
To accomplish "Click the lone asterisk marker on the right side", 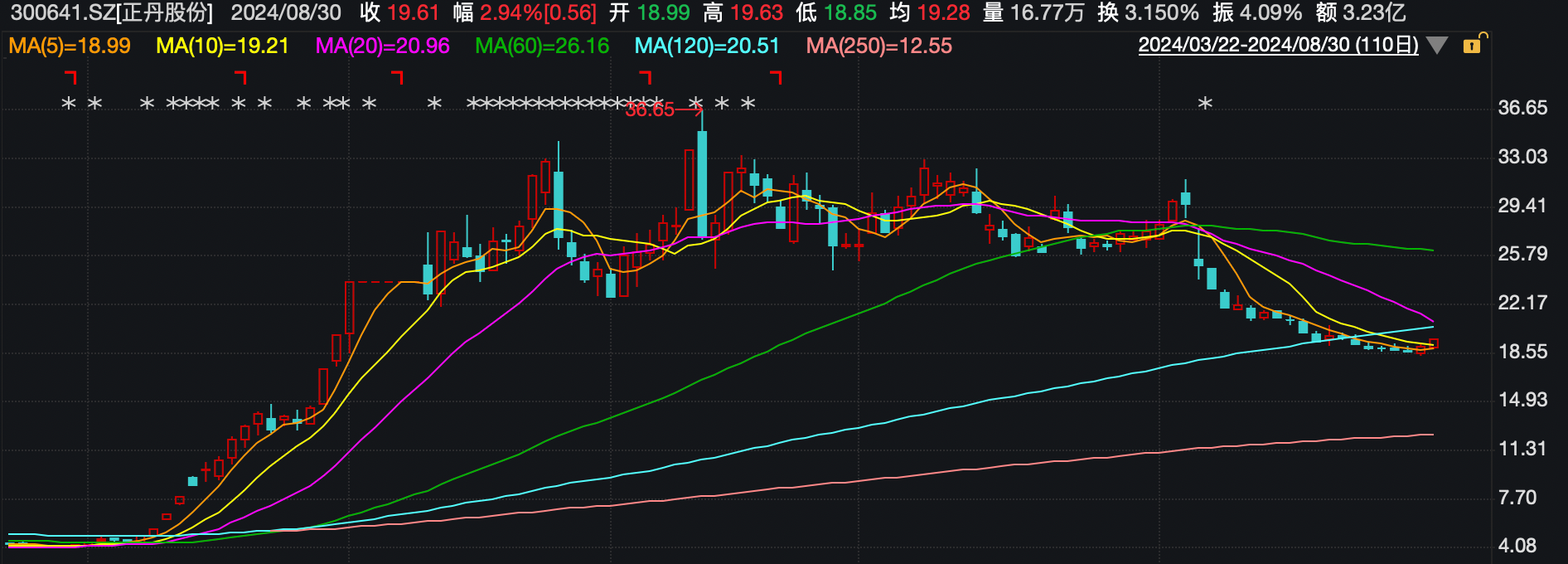I will coord(1205,104).
